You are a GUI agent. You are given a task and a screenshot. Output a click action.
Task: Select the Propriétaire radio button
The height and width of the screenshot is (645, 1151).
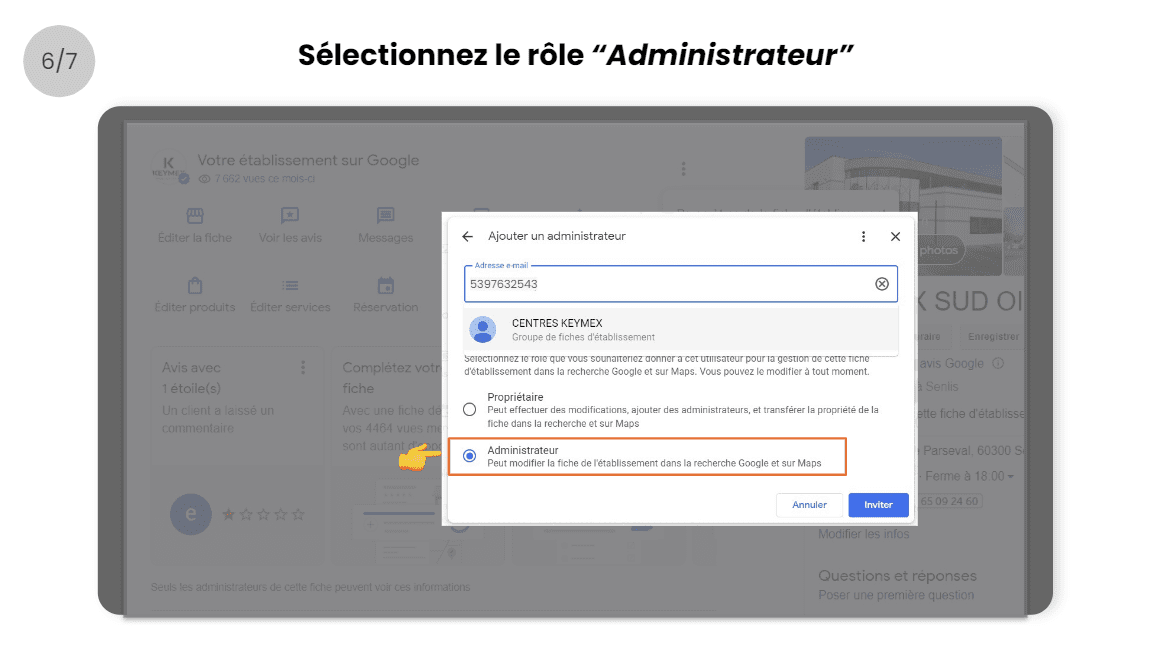[x=470, y=409]
